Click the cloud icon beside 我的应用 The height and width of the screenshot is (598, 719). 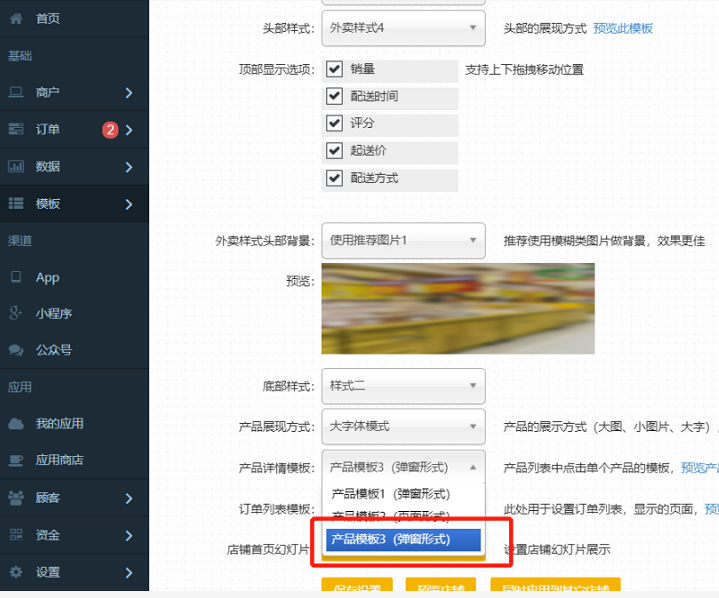click(x=16, y=423)
